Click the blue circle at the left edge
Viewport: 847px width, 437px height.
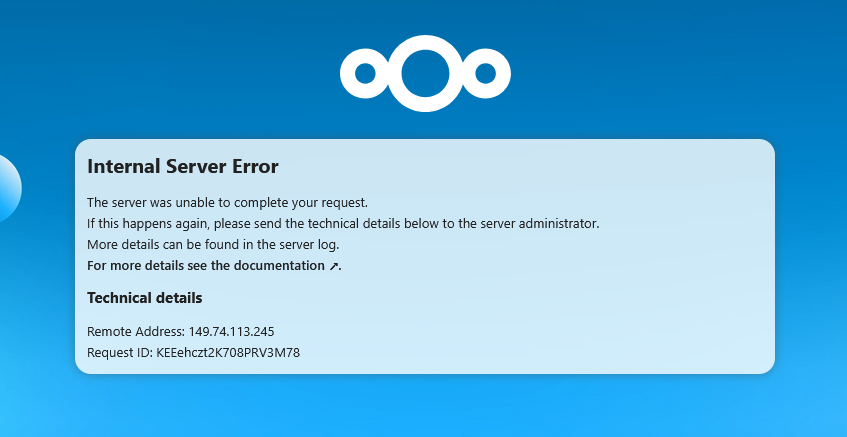pos(8,188)
